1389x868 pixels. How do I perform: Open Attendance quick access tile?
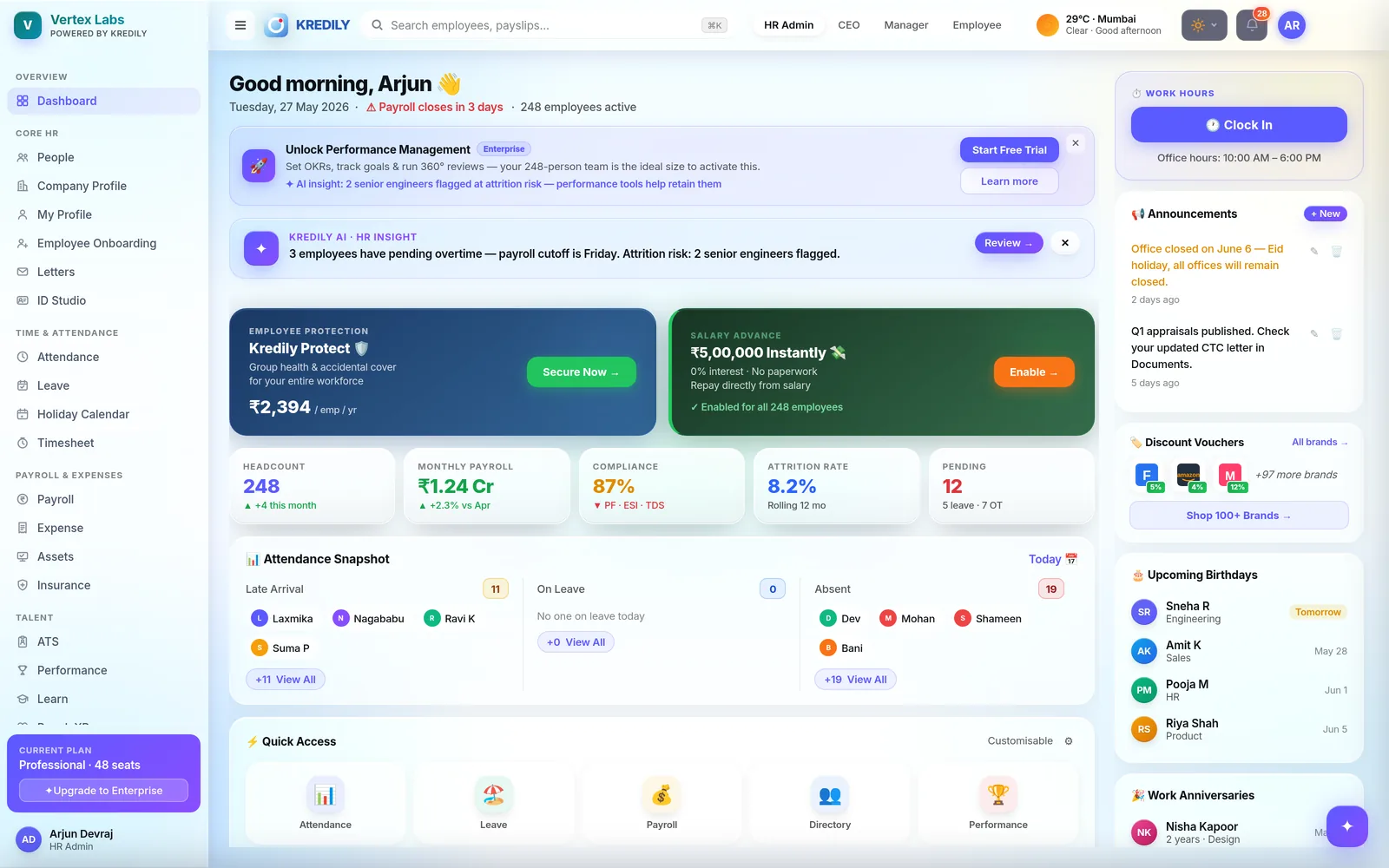tap(326, 802)
